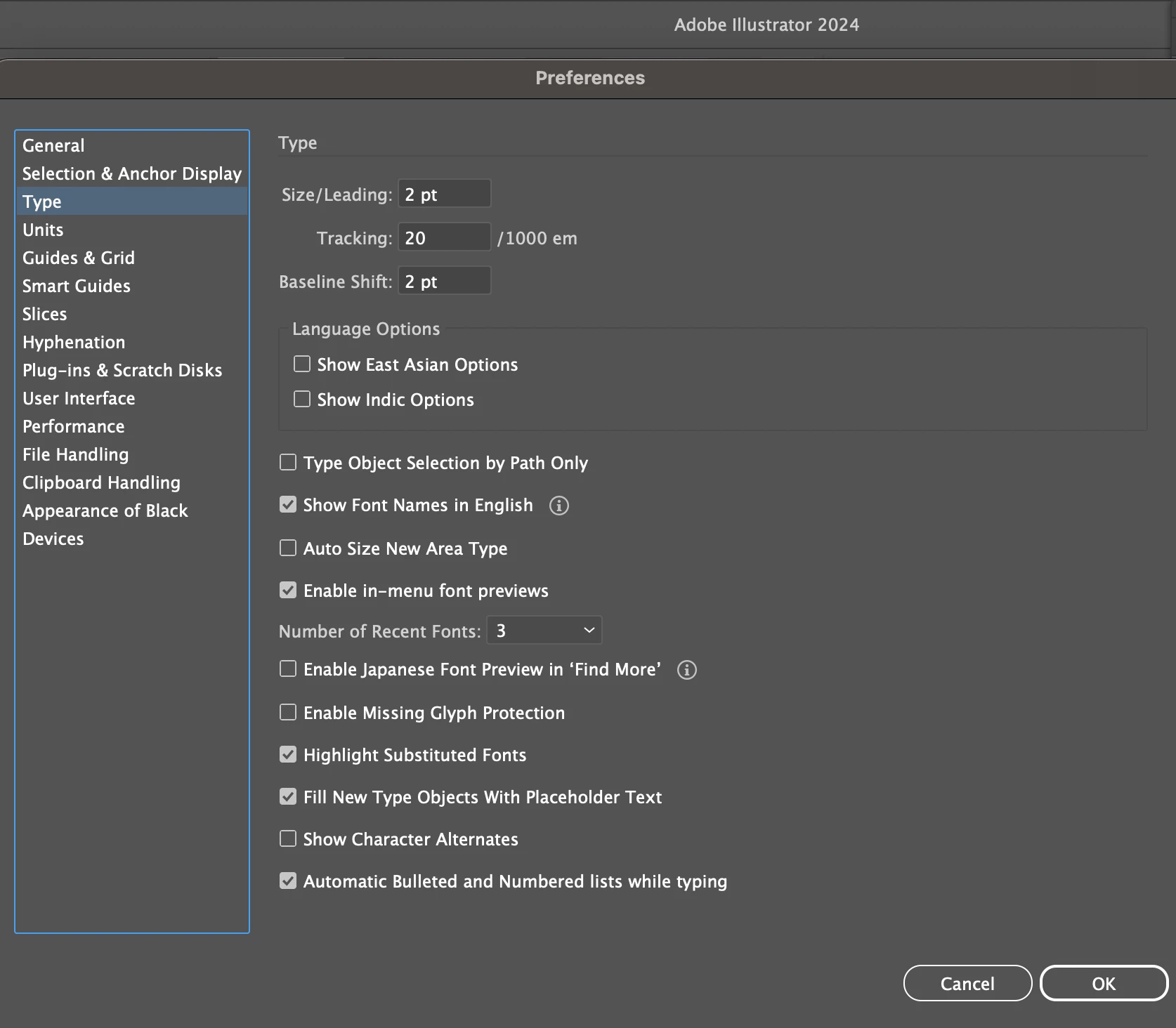Open info icon beside Japanese Font Preview option
The height and width of the screenshot is (1028, 1176).
pos(687,670)
